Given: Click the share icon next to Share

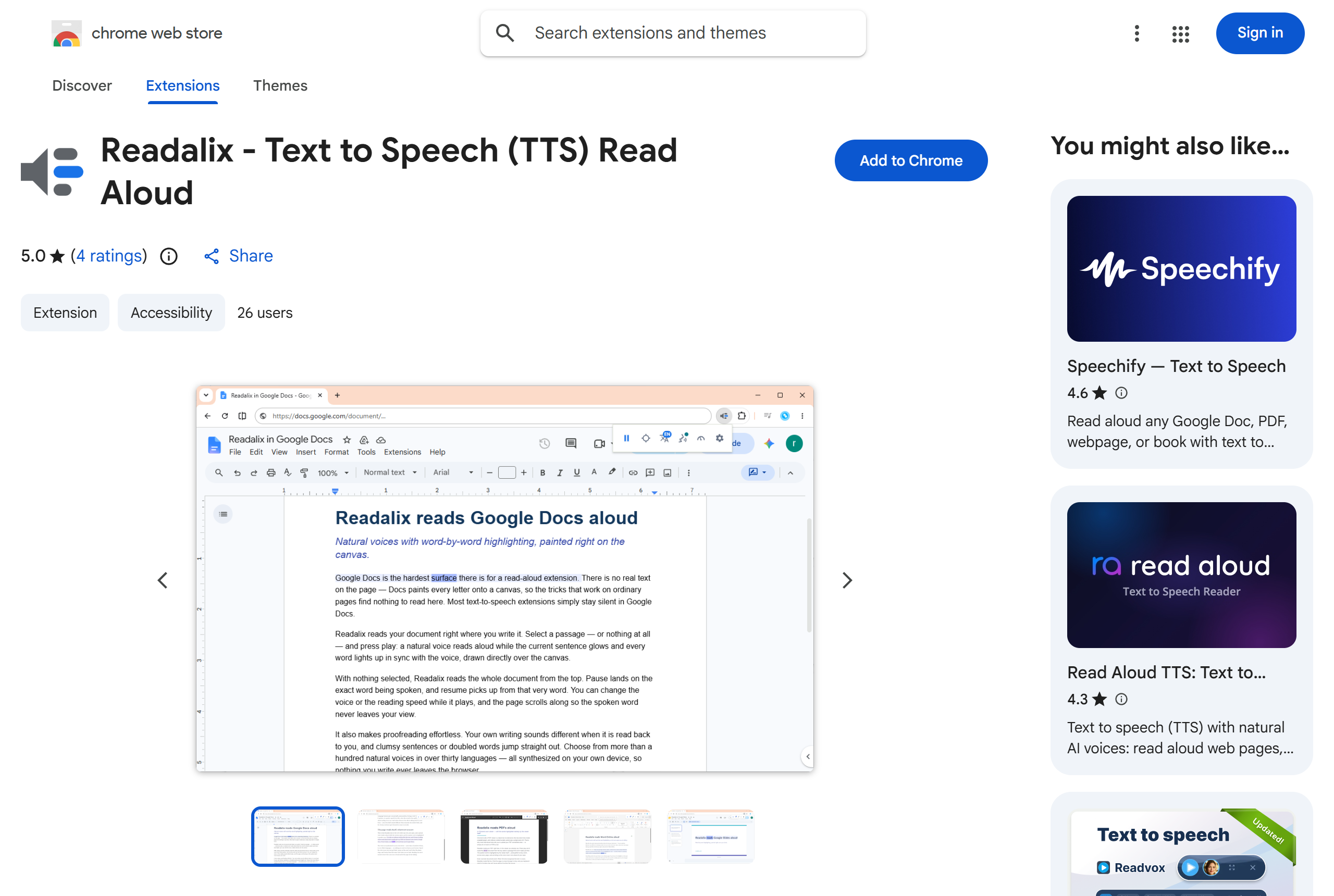Looking at the screenshot, I should 212,256.
